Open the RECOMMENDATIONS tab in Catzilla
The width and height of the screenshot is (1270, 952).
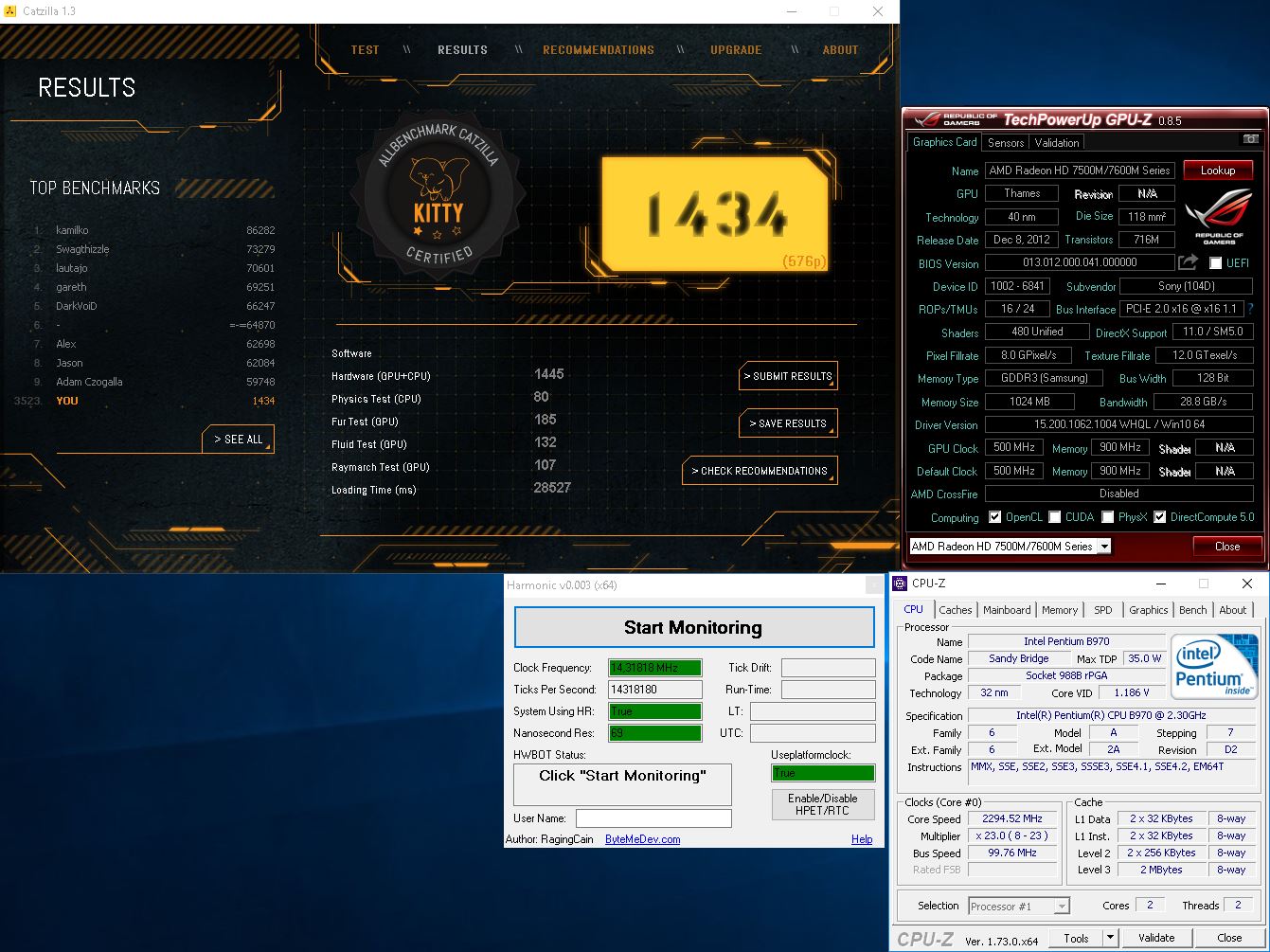click(x=599, y=50)
